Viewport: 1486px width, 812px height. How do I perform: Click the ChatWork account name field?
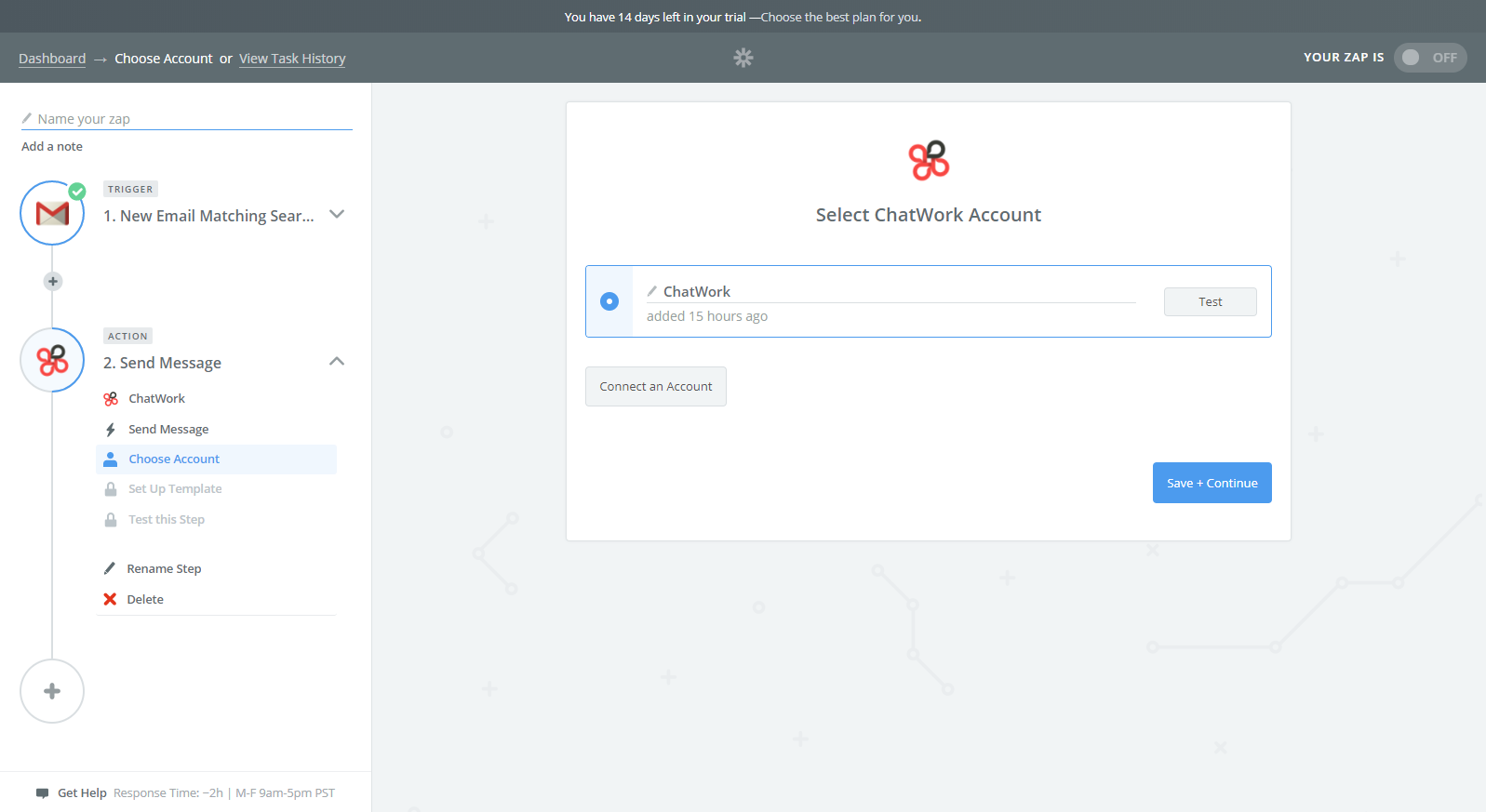click(x=891, y=292)
